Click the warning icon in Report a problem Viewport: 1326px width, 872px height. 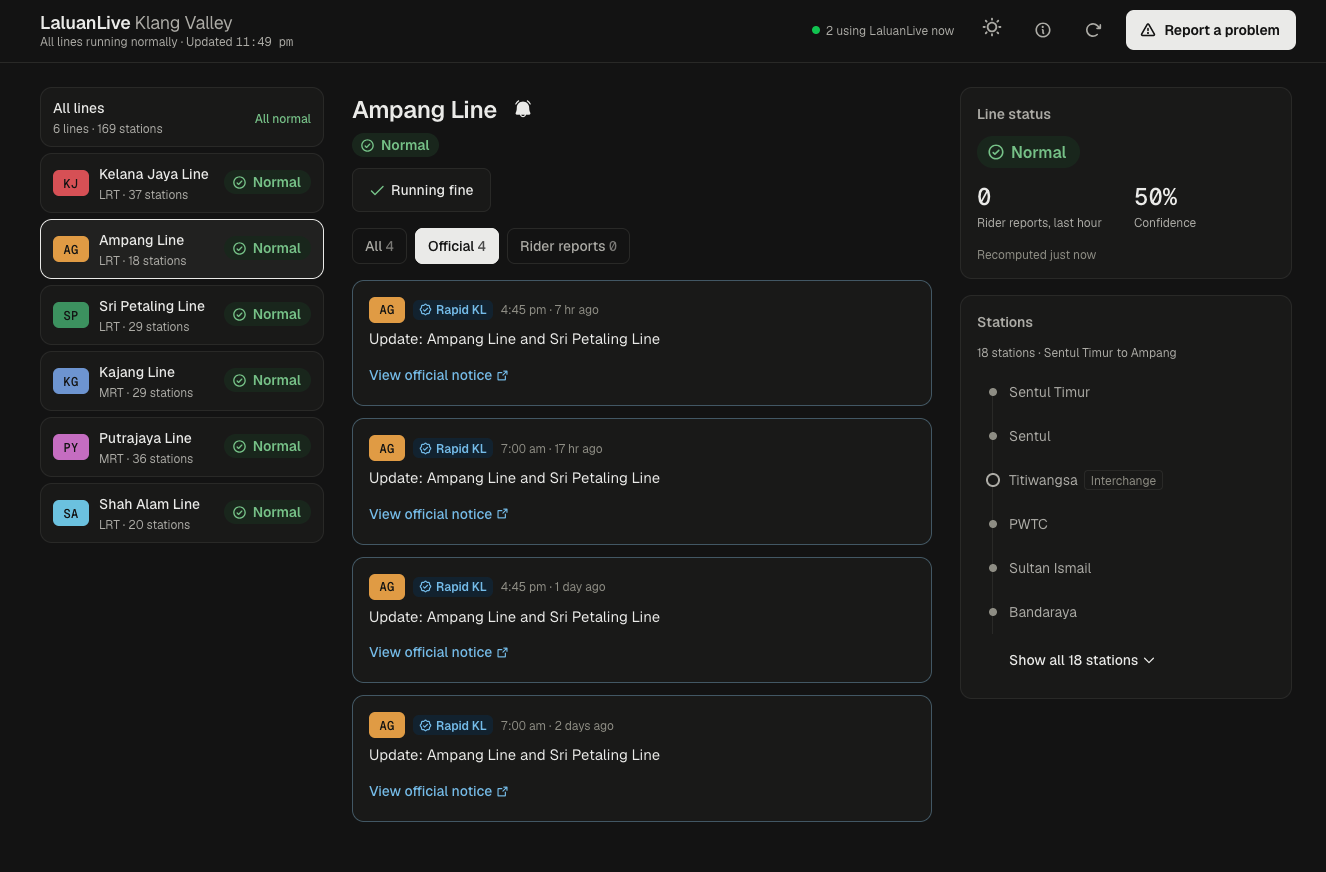click(x=1148, y=30)
